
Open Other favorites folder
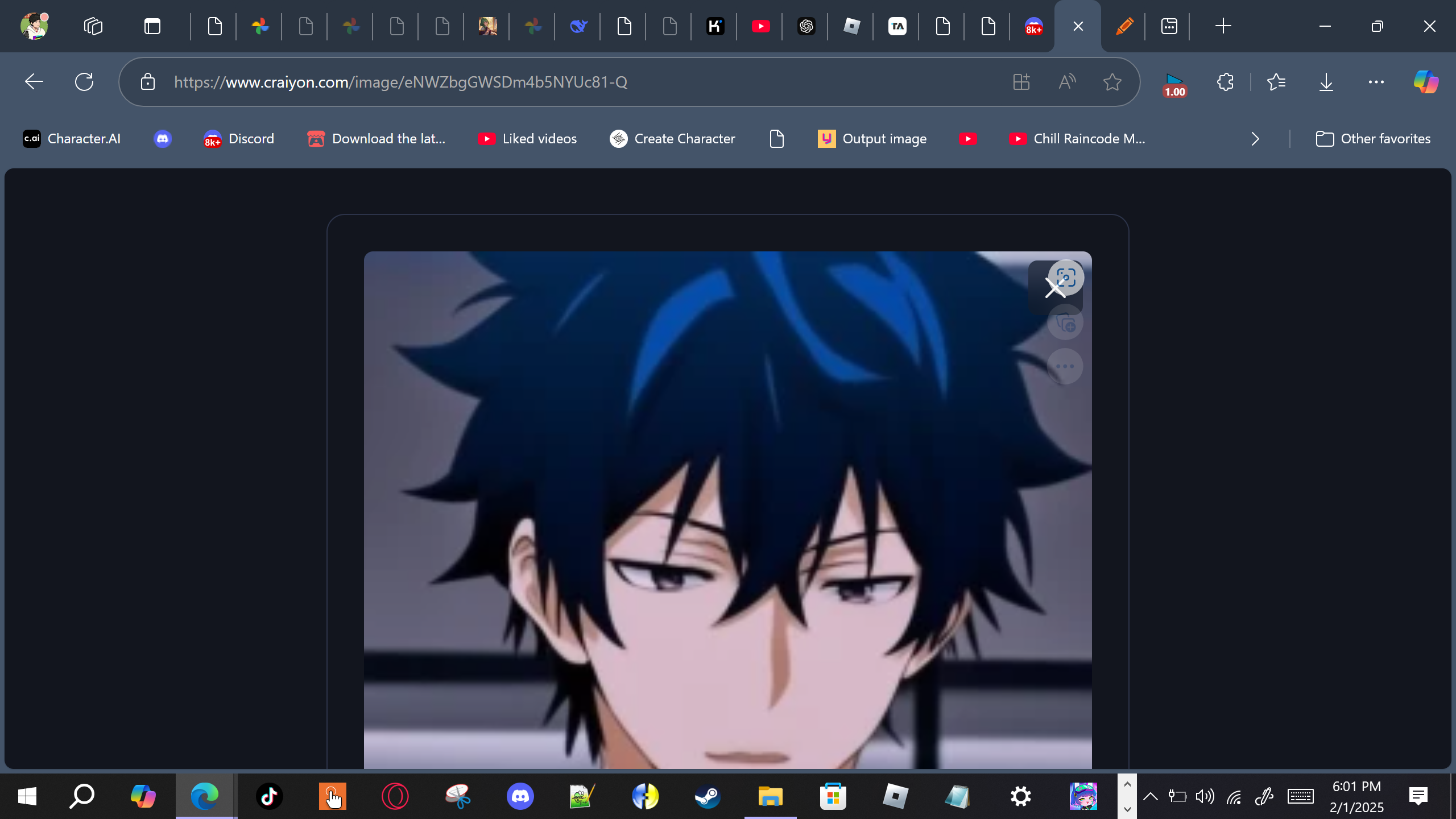click(x=1373, y=139)
